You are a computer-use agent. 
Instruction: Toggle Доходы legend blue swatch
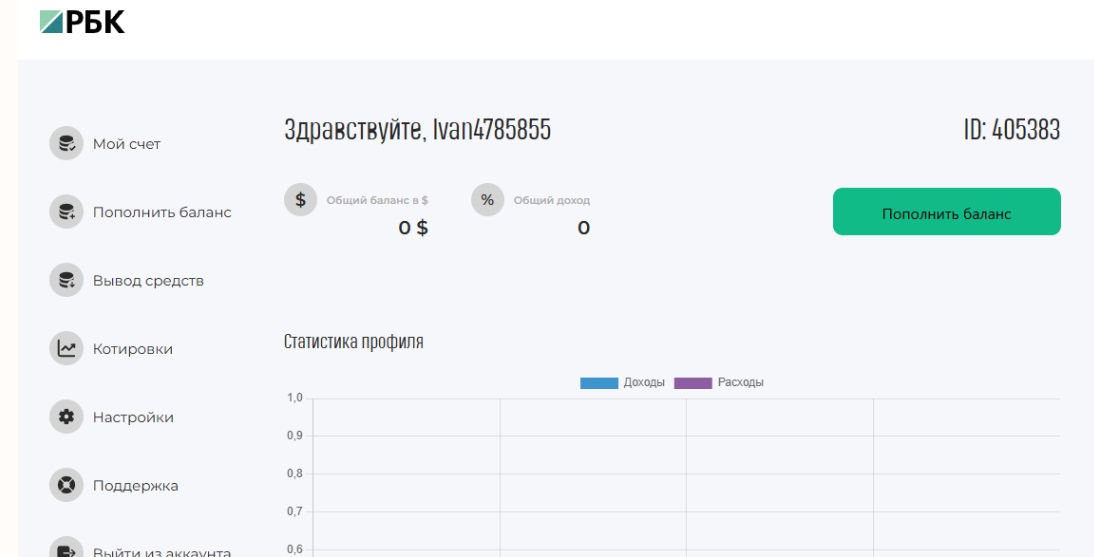click(599, 383)
